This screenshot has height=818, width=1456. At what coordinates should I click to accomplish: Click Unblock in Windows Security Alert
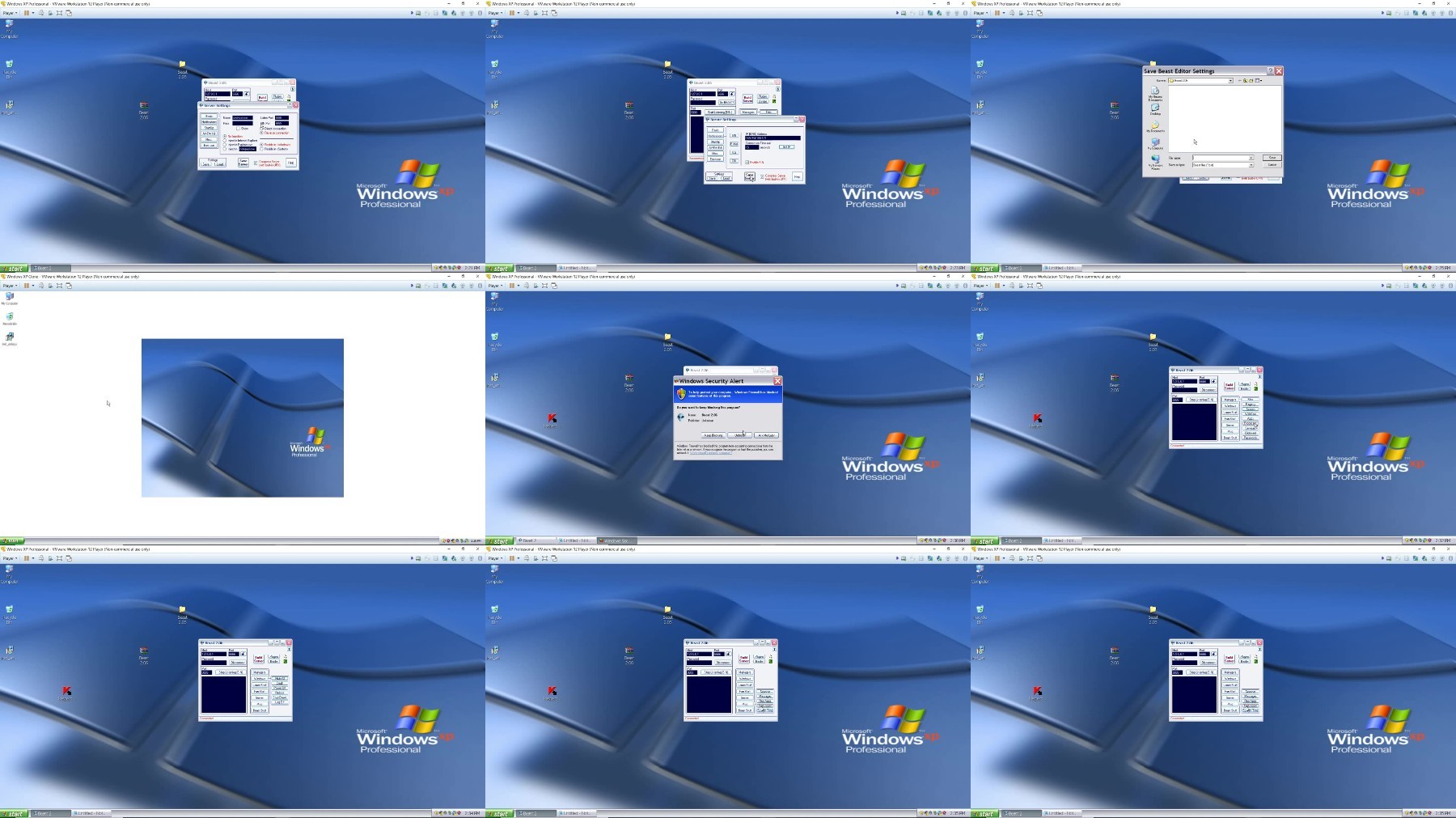click(739, 435)
